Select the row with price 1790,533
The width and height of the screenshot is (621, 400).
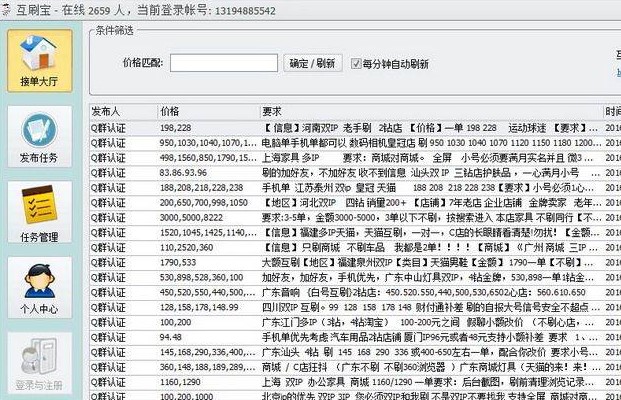(x=355, y=262)
